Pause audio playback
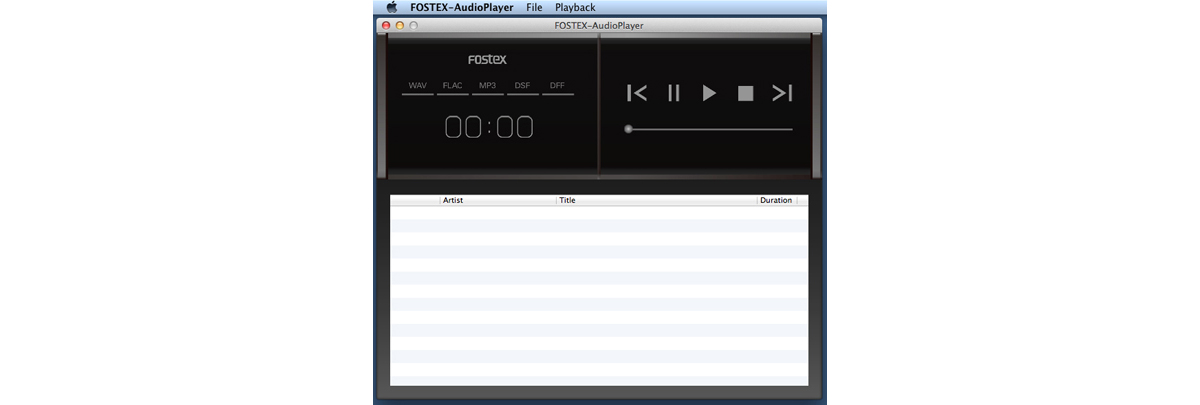1200x405 pixels. (x=674, y=93)
